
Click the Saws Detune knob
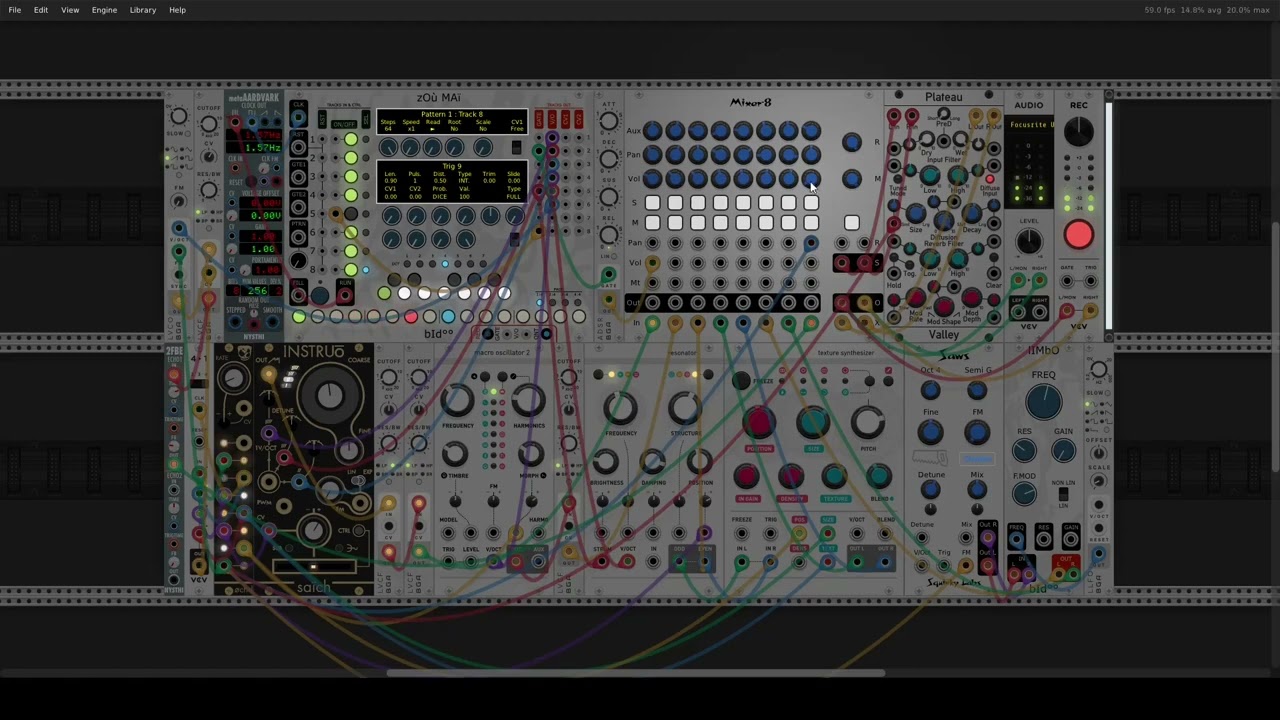(x=930, y=489)
